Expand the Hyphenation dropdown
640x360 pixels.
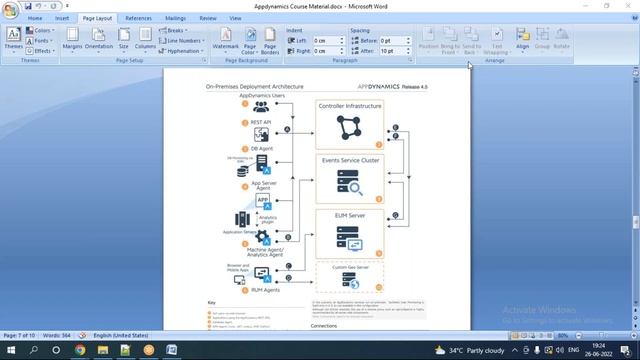[x=181, y=51]
